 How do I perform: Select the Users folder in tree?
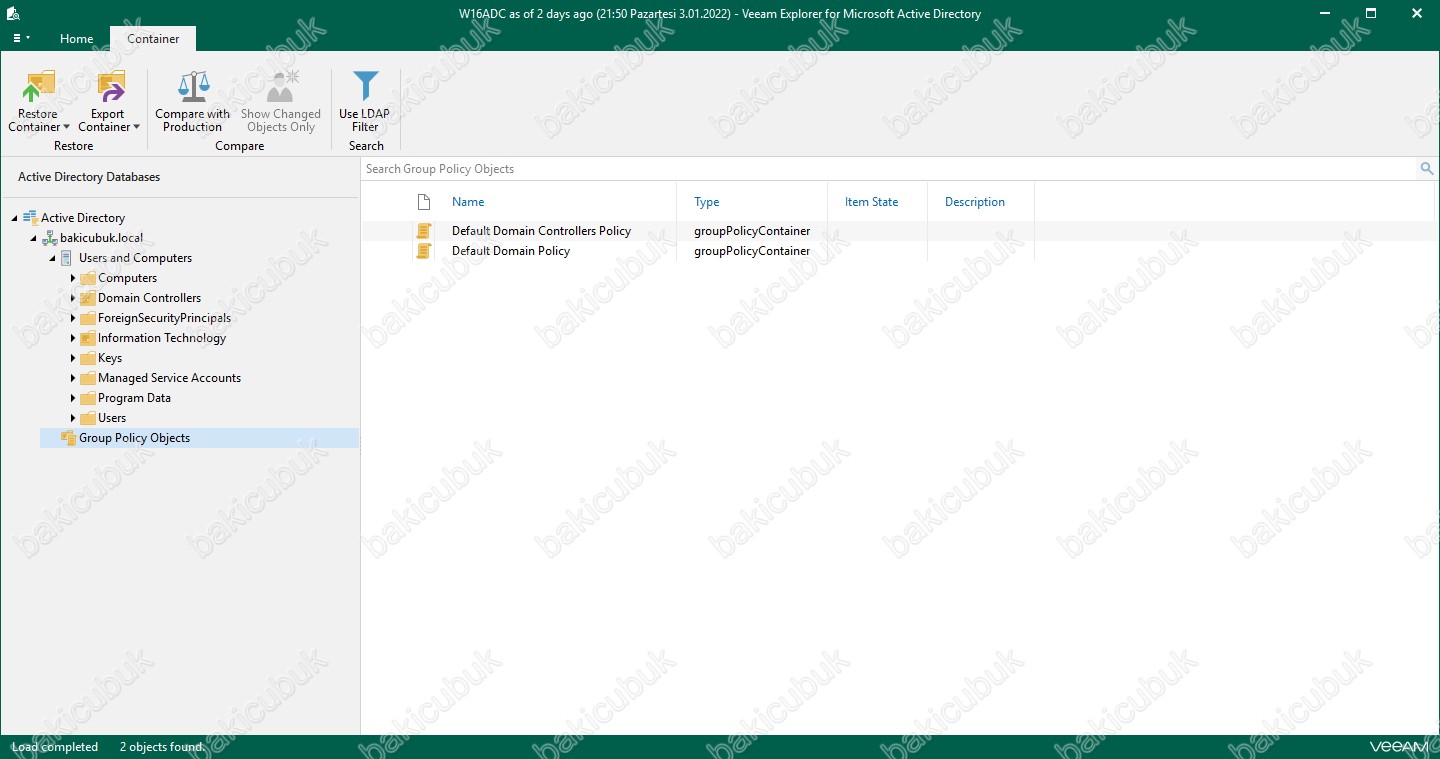pyautogui.click(x=112, y=418)
